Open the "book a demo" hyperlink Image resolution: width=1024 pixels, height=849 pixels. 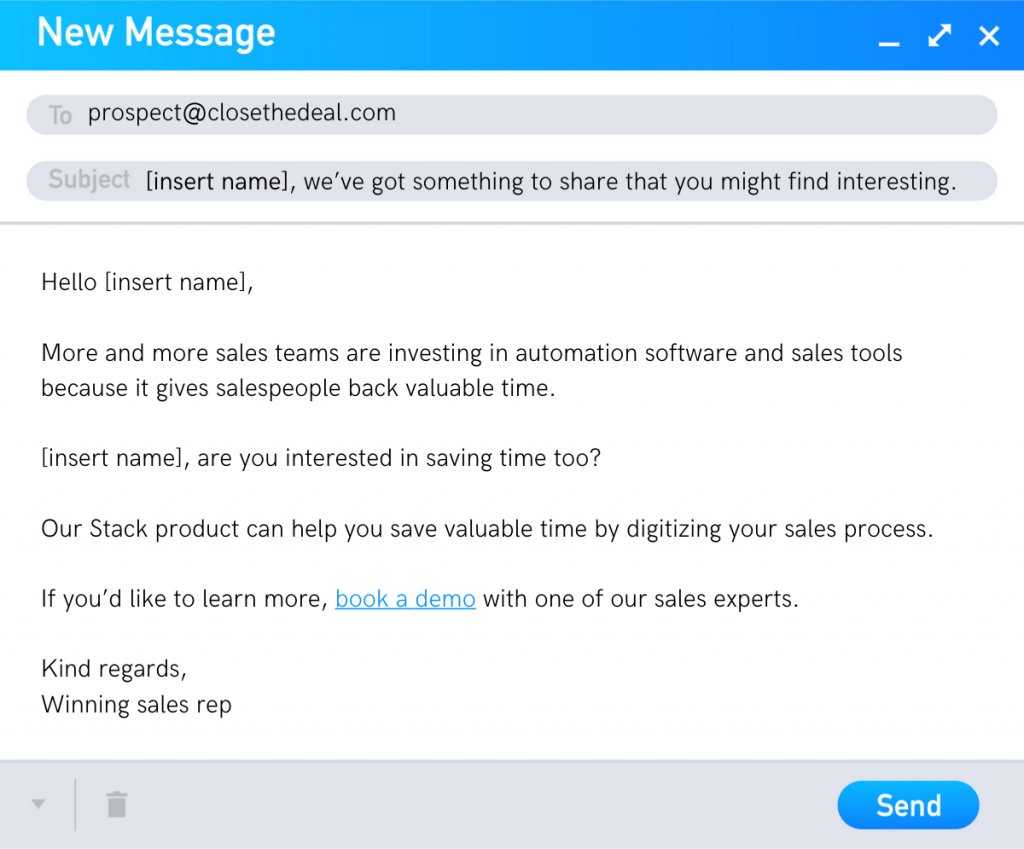coord(405,598)
